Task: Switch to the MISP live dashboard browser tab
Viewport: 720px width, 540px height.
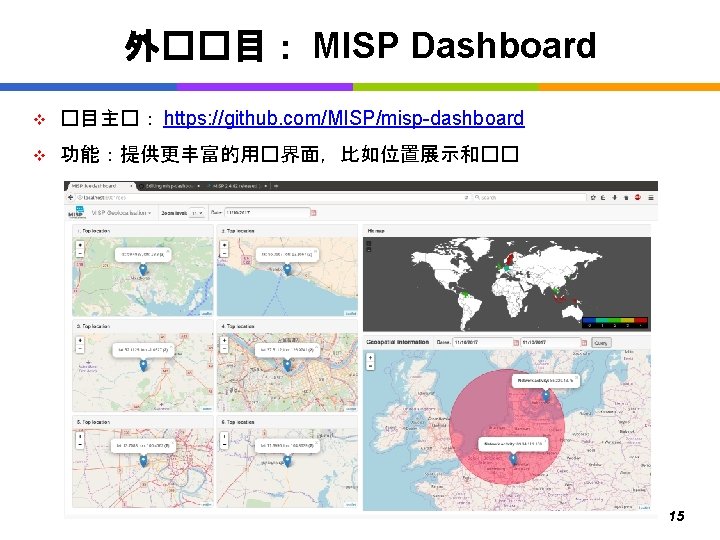Action: tap(99, 186)
